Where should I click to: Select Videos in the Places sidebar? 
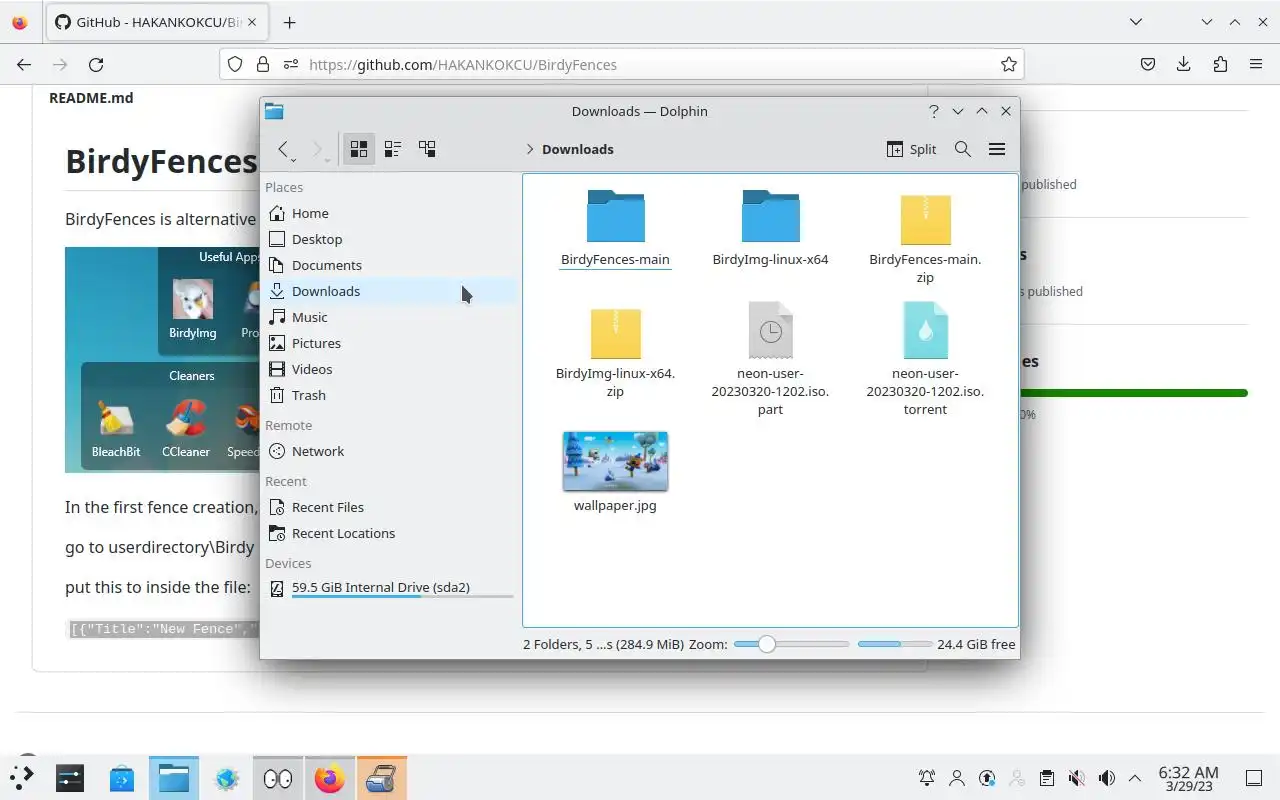click(x=390, y=369)
